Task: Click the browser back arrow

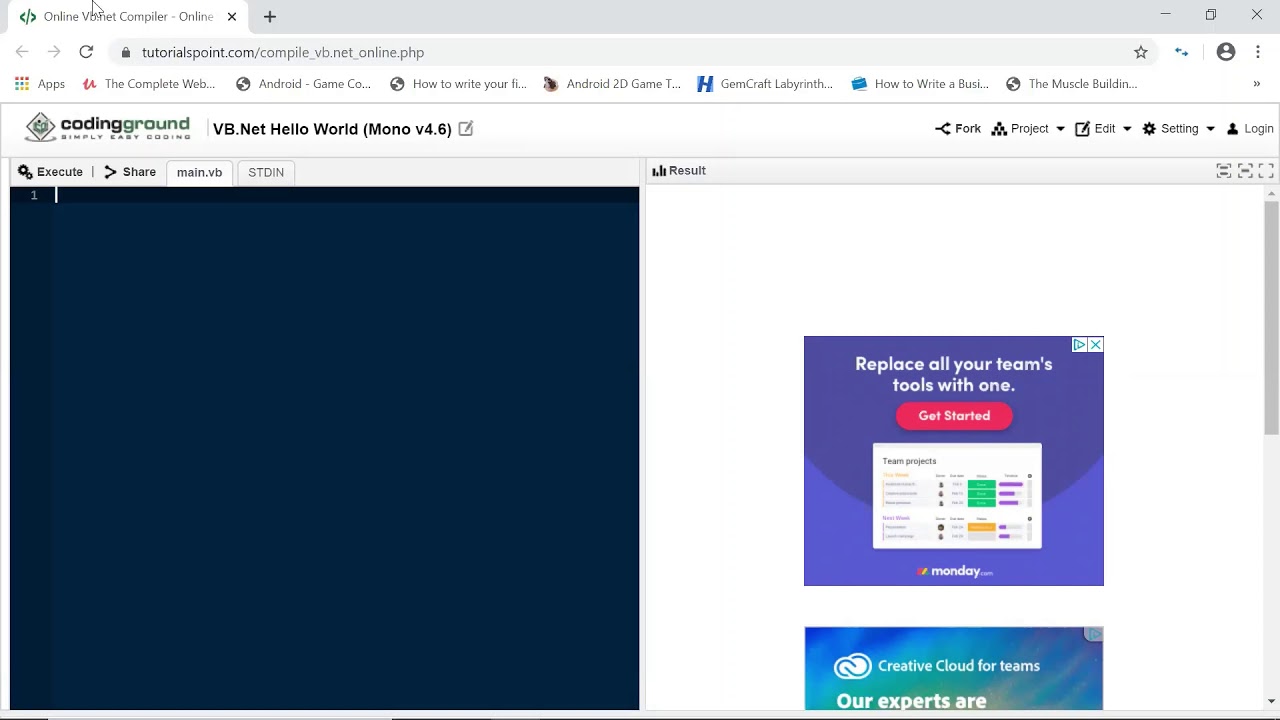Action: click(x=22, y=52)
